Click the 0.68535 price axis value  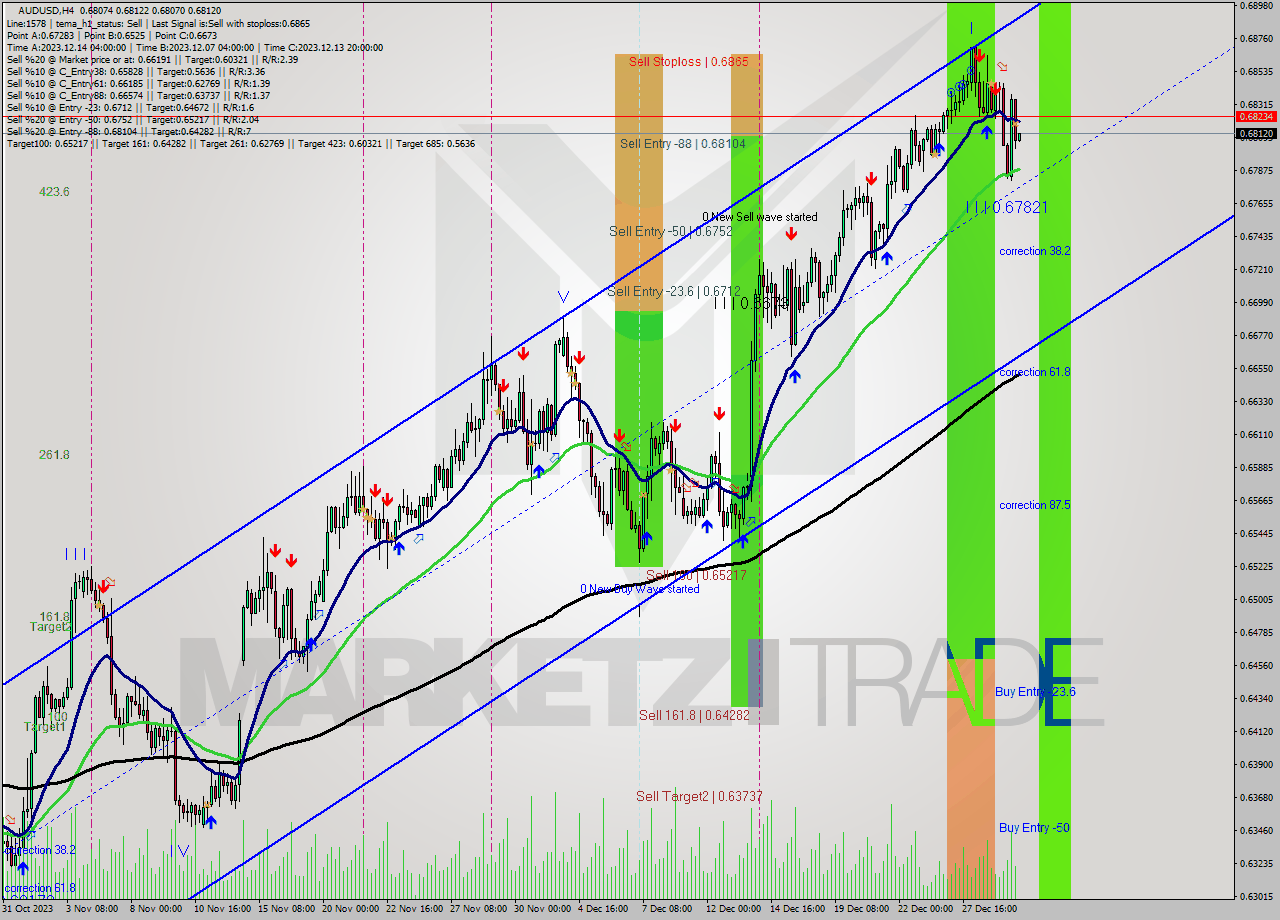[1258, 71]
